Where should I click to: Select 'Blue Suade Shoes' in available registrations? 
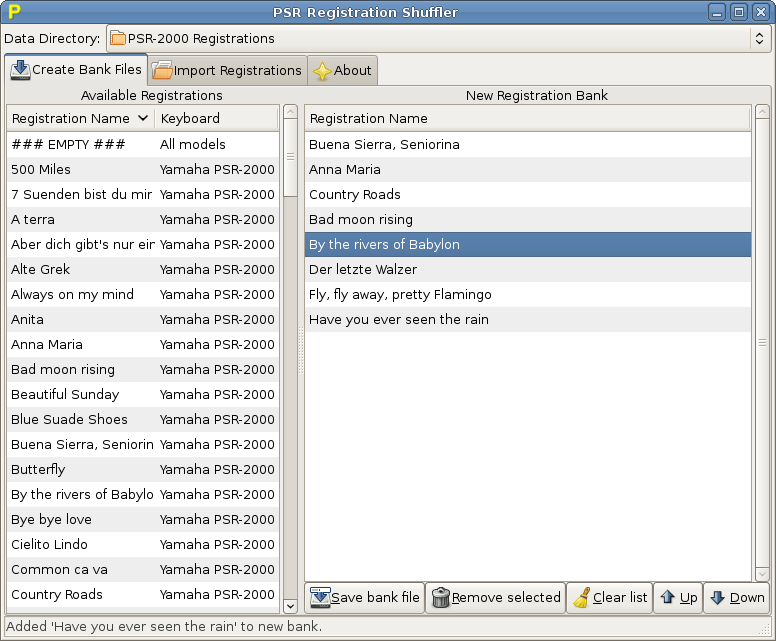click(x=69, y=420)
